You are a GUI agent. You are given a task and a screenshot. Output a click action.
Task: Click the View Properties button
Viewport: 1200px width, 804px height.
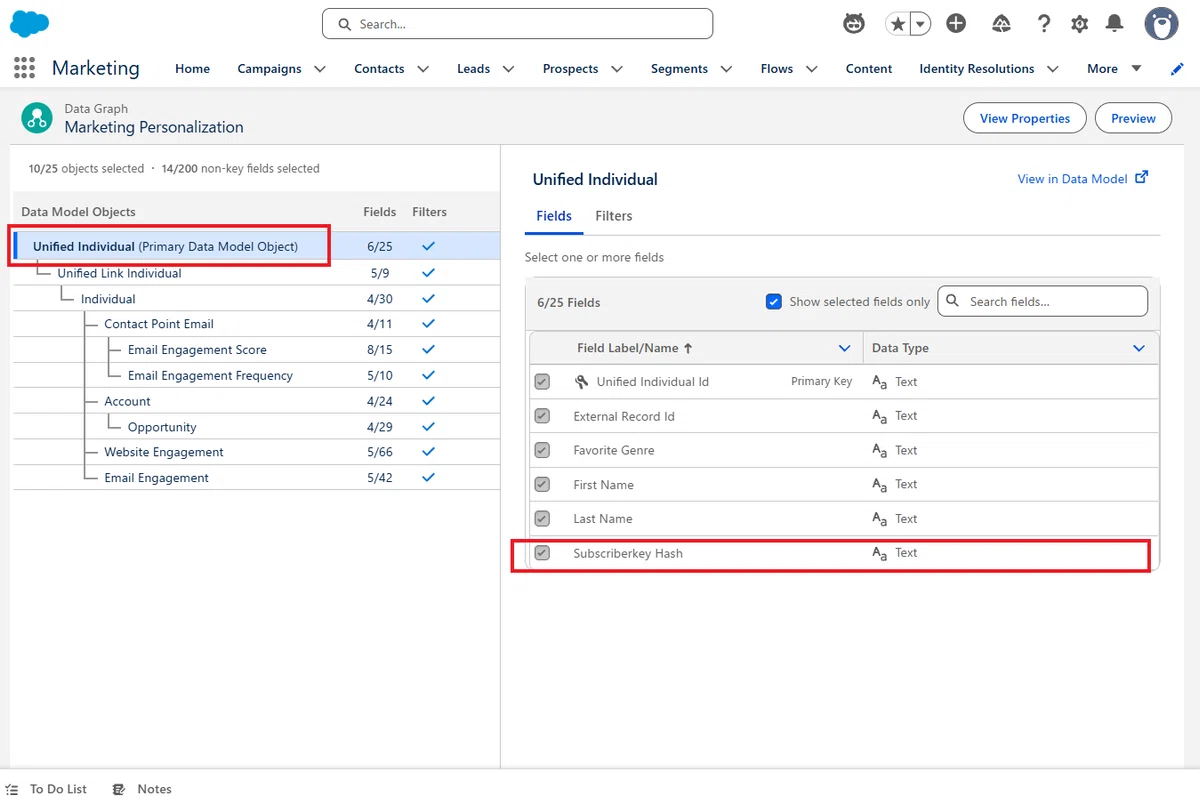click(x=1025, y=118)
